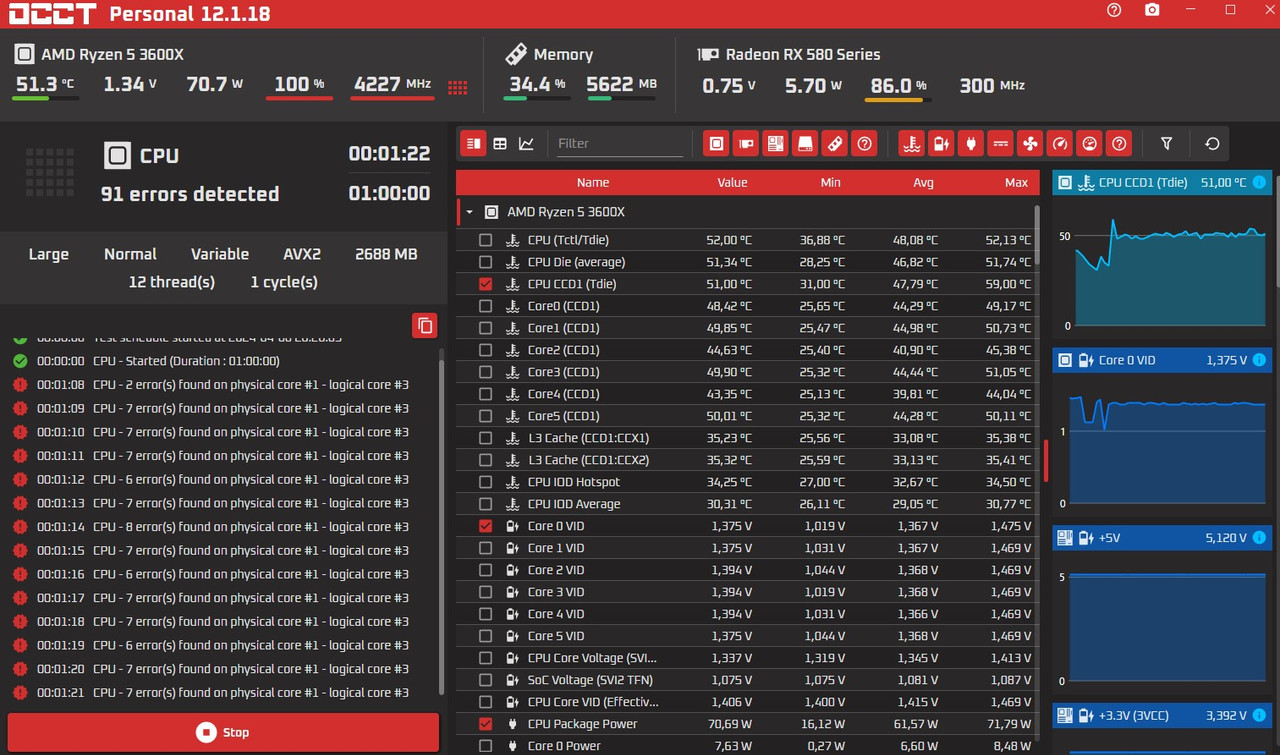Uncheck the Core 0 VID checkbox
Viewport: 1280px width, 755px height.
point(486,526)
